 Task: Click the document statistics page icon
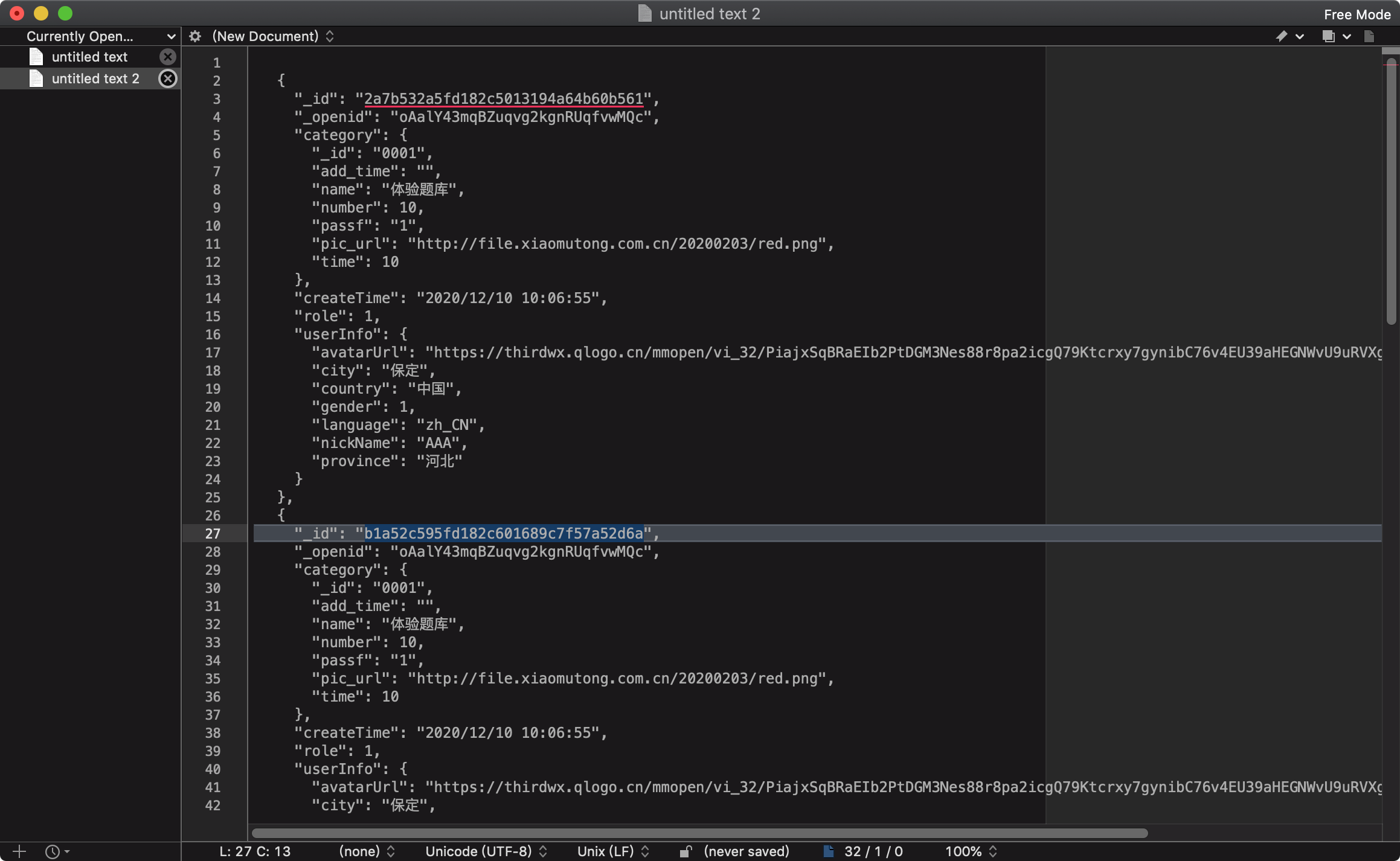829,851
